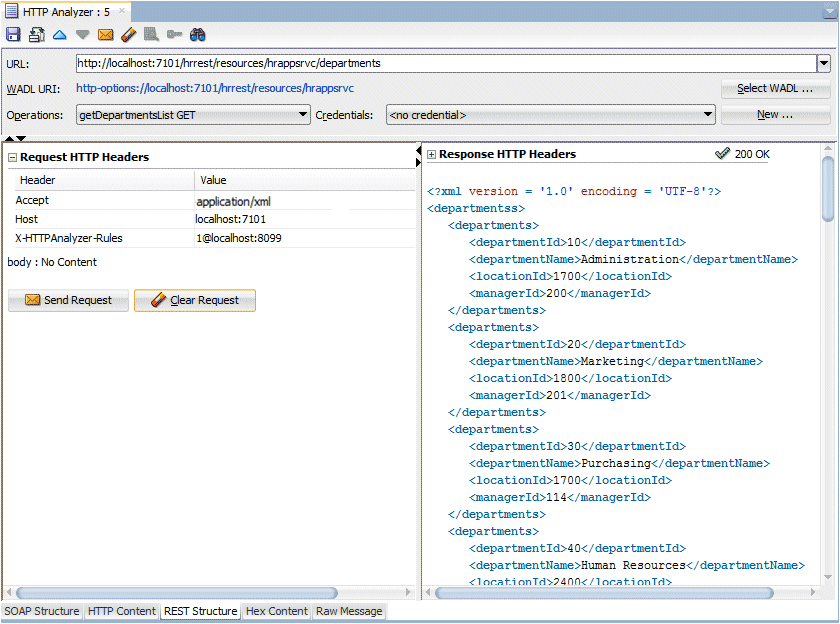The width and height of the screenshot is (840, 624).
Task: Click the opening departmentss root tag
Action: (x=476, y=208)
